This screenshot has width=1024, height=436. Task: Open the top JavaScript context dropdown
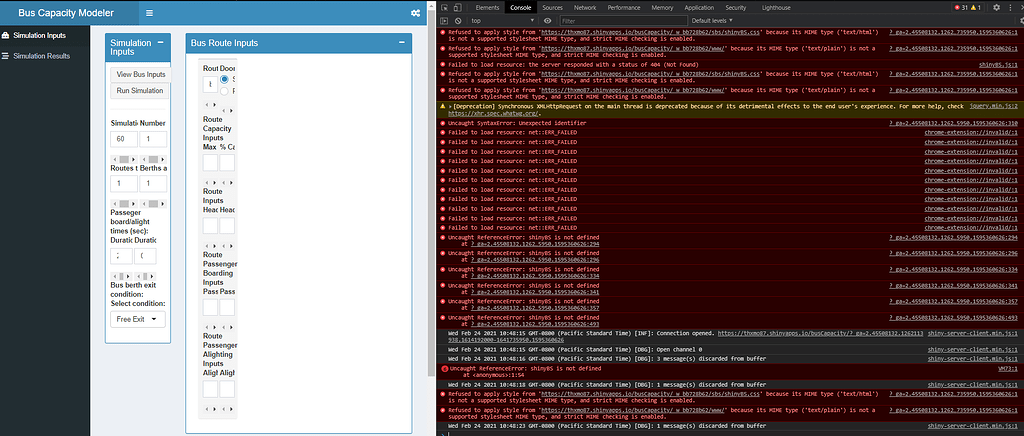503,20
